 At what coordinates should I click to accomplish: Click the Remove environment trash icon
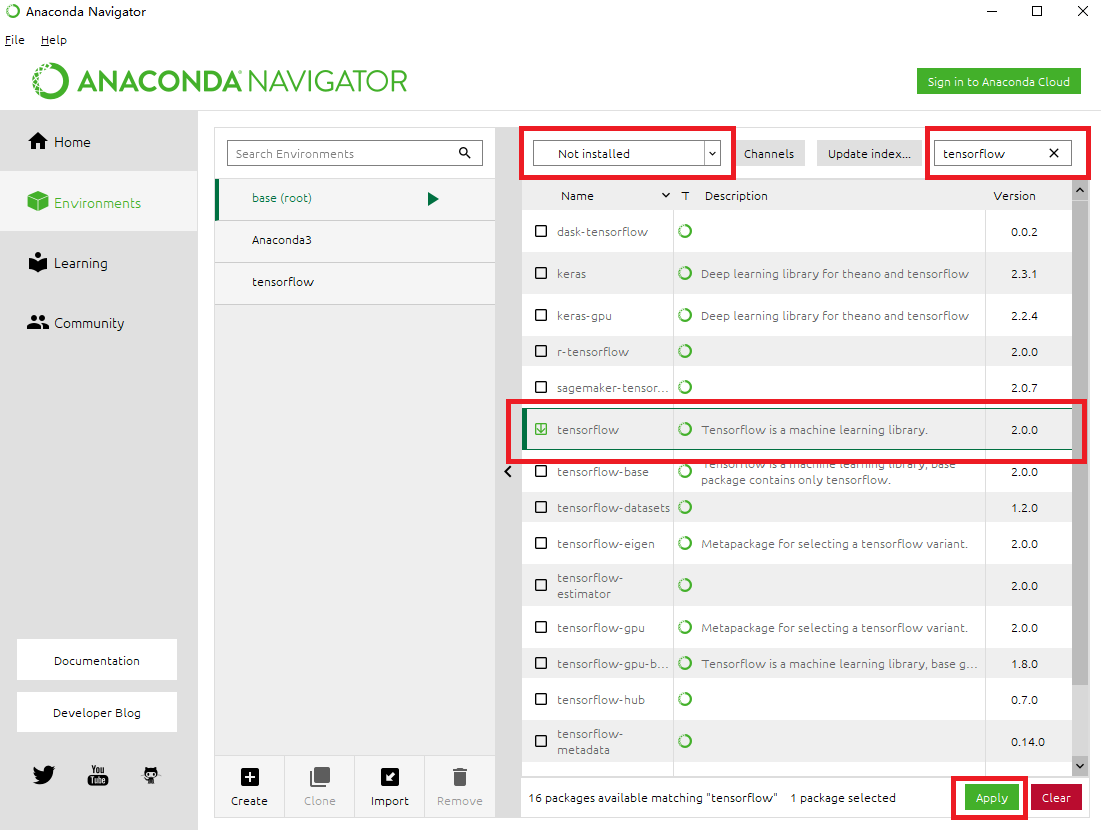[x=460, y=777]
